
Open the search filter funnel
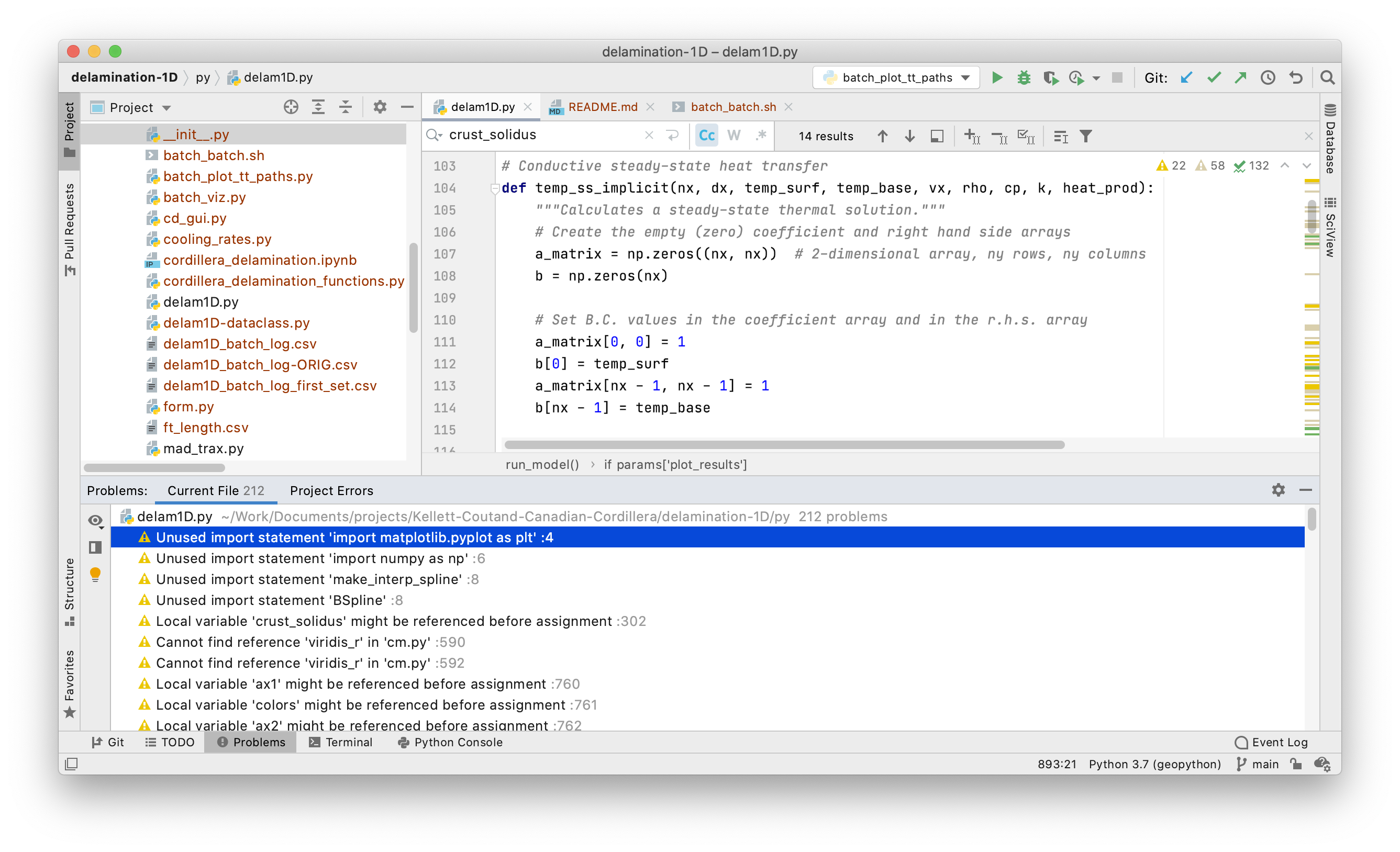tap(1086, 136)
